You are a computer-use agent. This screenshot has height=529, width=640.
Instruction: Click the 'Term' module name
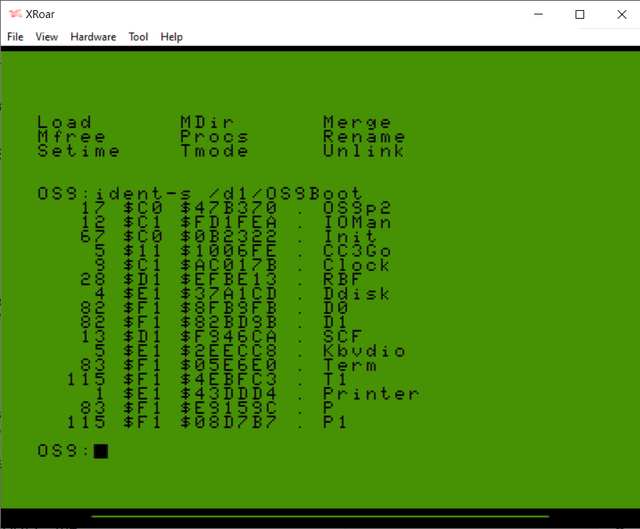click(x=350, y=365)
